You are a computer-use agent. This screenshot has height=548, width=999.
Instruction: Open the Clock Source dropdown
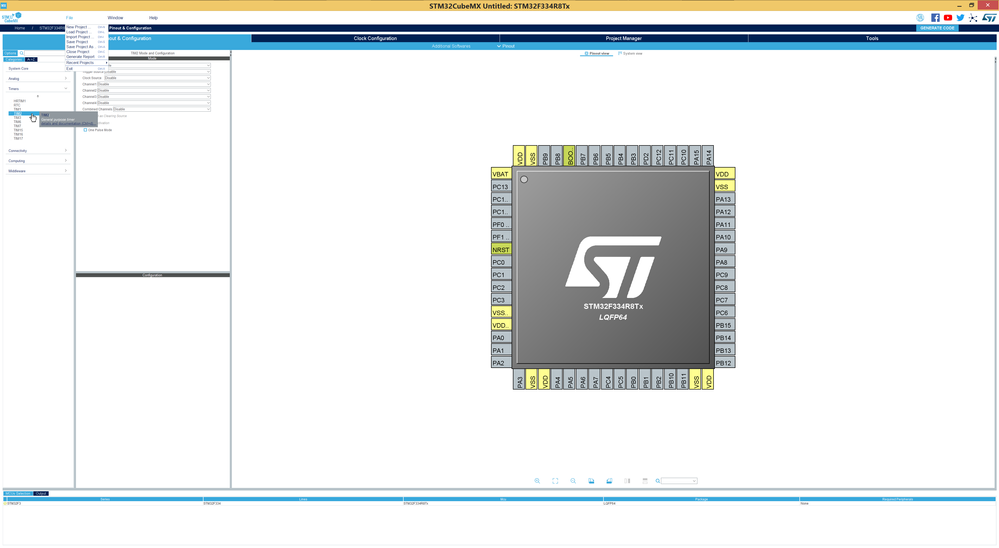[157, 78]
